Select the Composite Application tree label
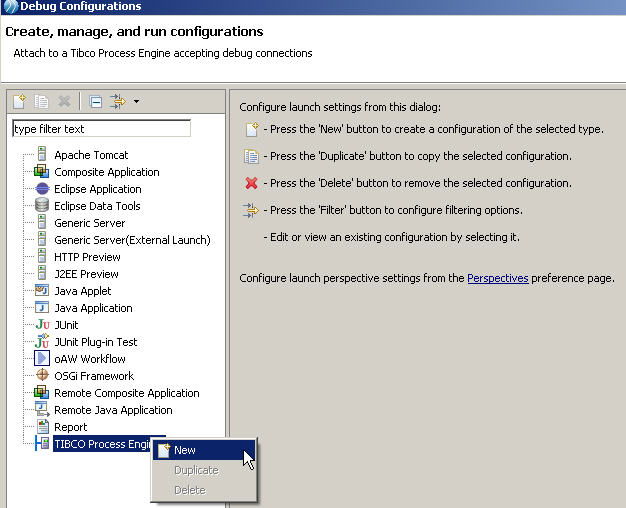 tap(107, 172)
